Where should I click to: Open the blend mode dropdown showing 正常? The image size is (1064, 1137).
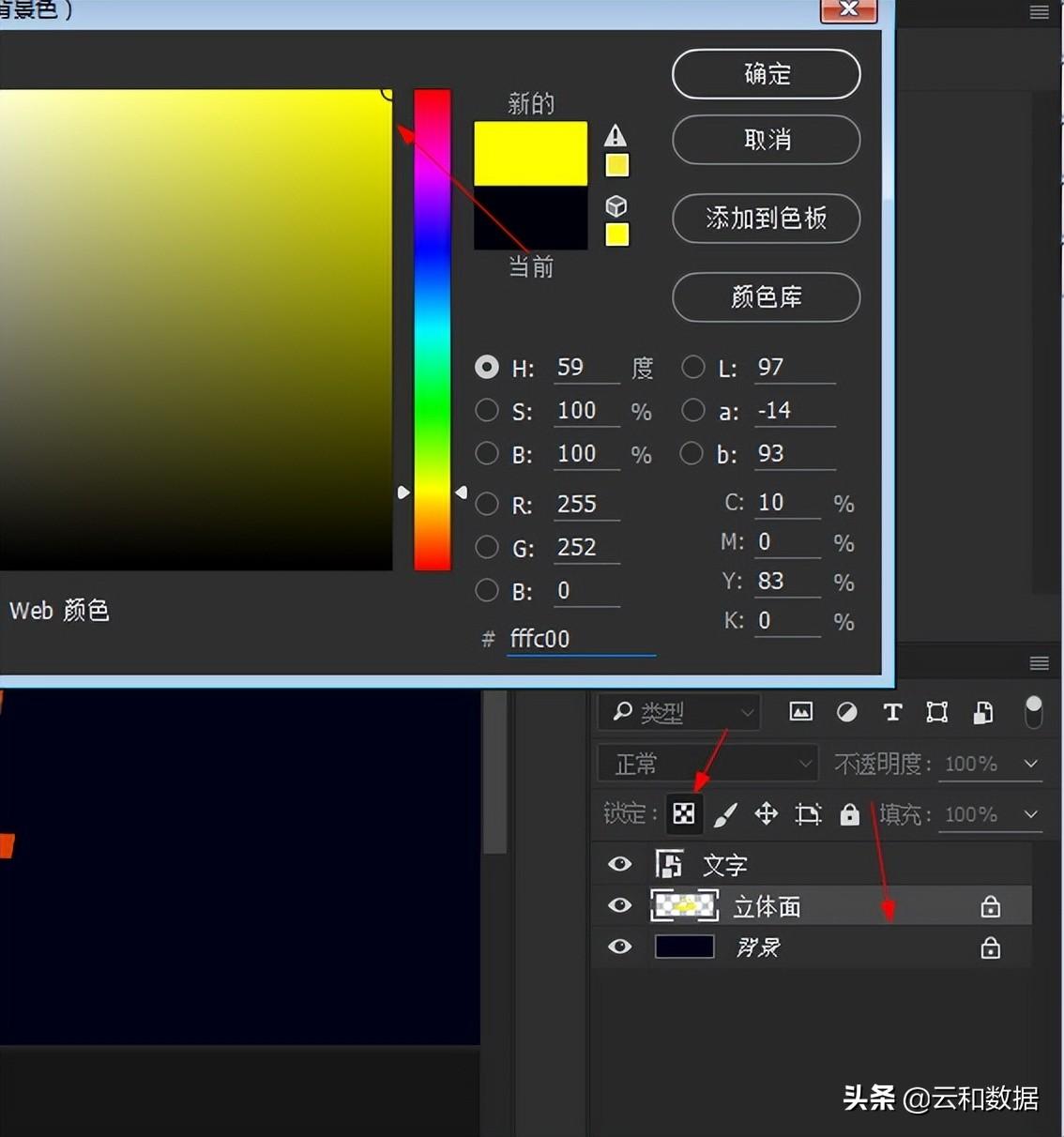708,764
